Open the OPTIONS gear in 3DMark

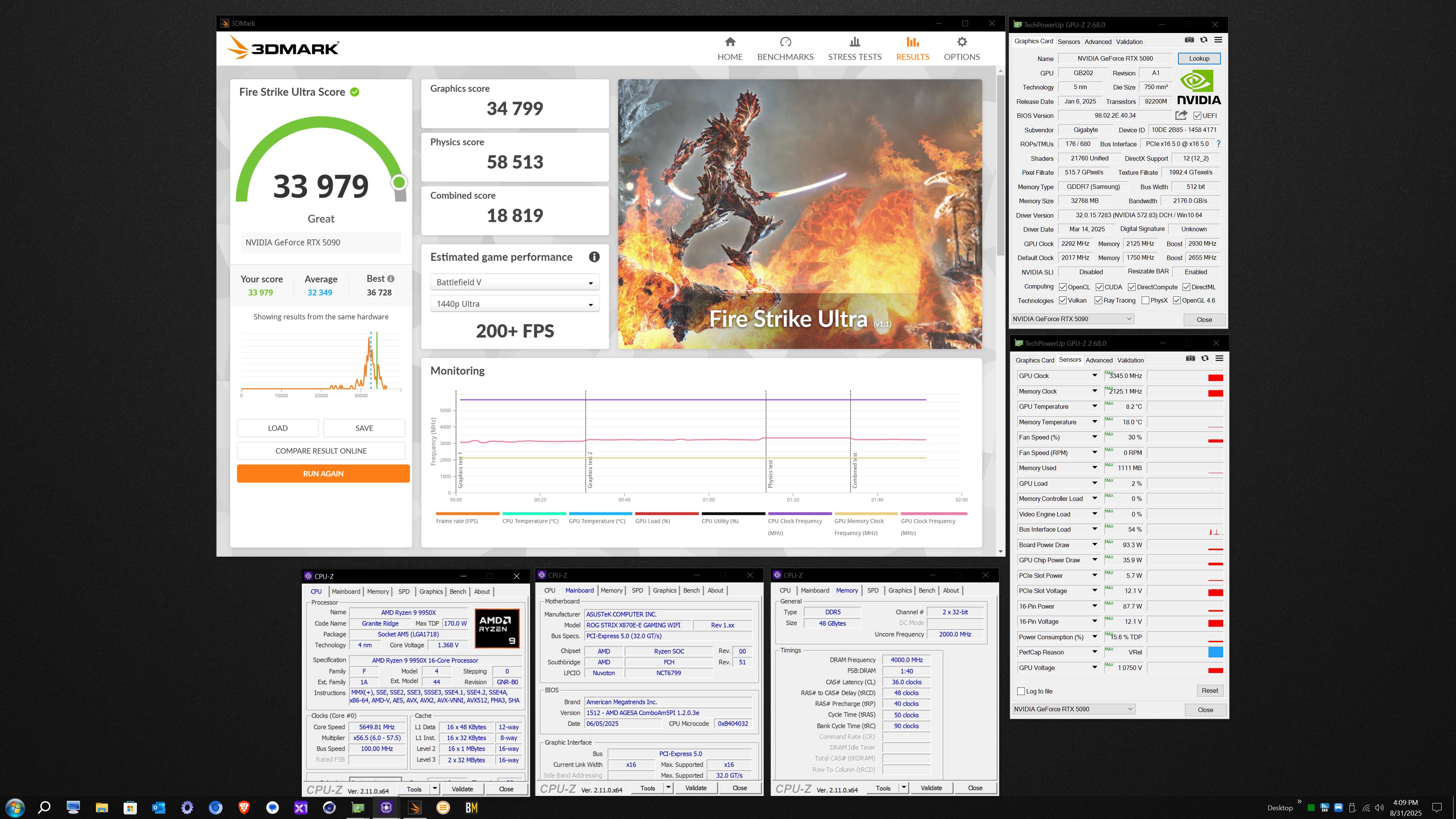tap(962, 42)
